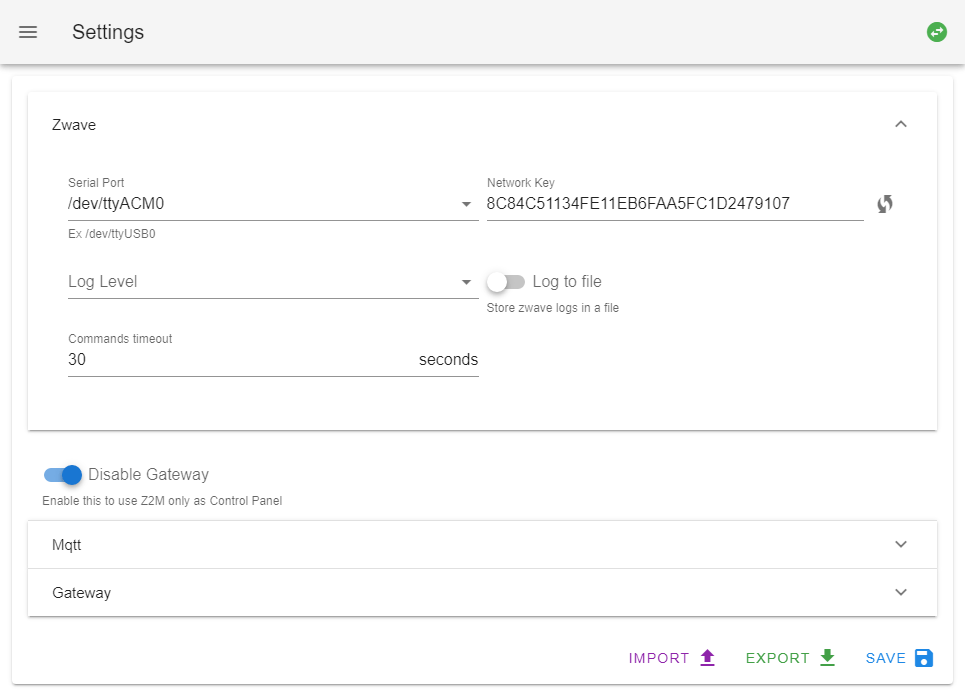Image resolution: width=965 pixels, height=690 pixels.
Task: Click the Mqtt panel title
Action: (x=66, y=545)
